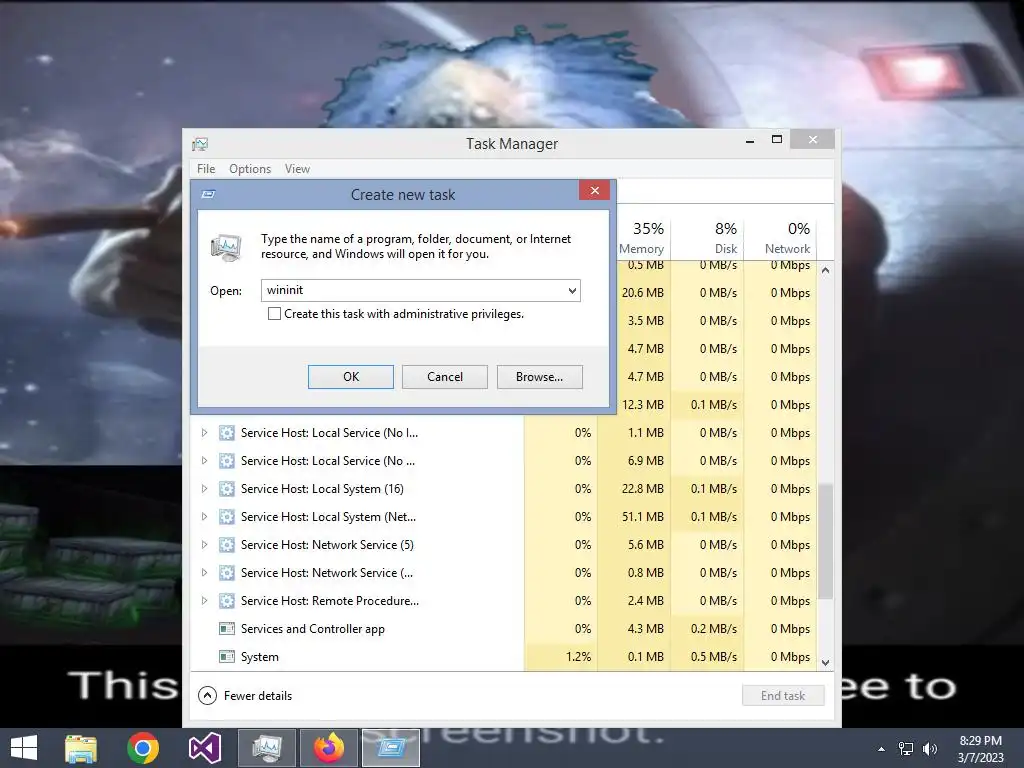The width and height of the screenshot is (1024, 768).
Task: Click gear icon of Service Host: Local System (16)
Action: coord(227,488)
